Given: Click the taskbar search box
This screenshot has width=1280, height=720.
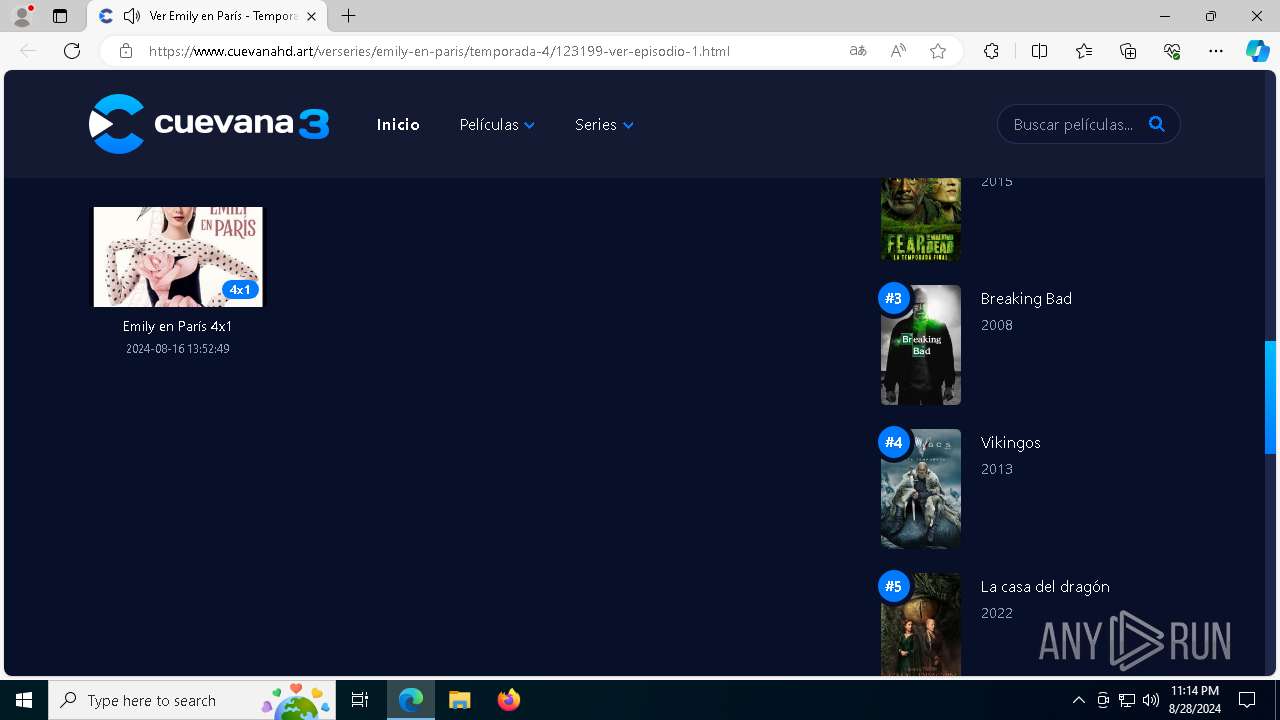Looking at the screenshot, I should pyautogui.click(x=192, y=700).
